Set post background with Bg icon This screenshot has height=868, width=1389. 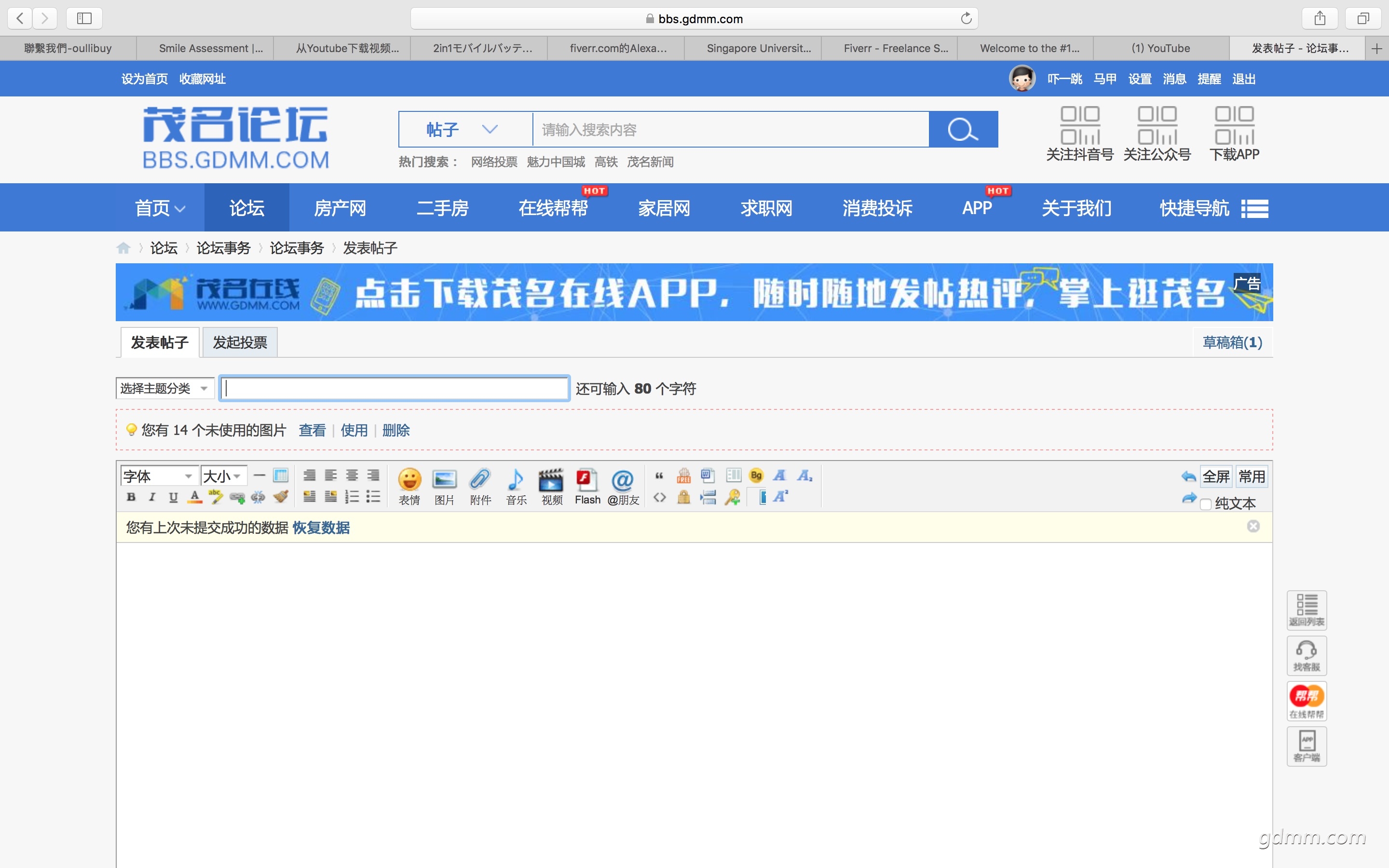pos(757,475)
